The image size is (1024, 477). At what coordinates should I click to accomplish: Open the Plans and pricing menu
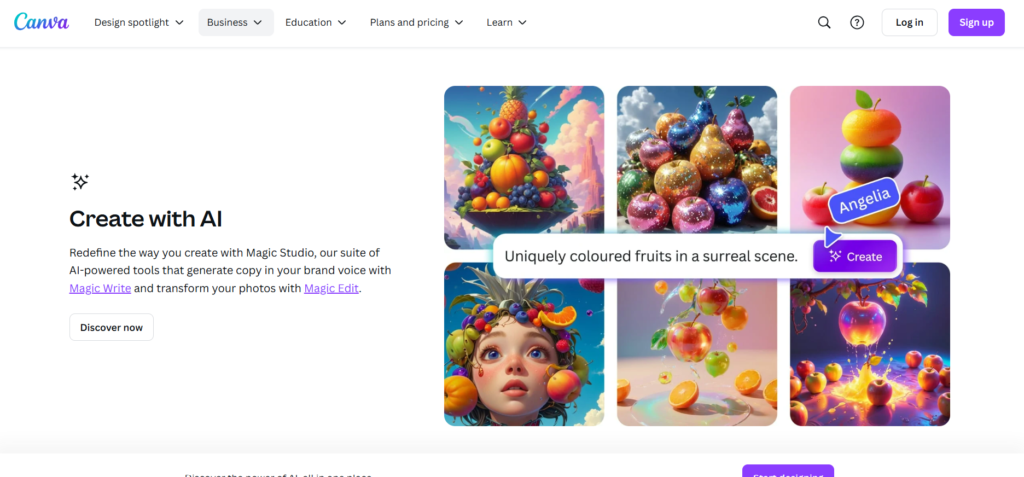[416, 22]
